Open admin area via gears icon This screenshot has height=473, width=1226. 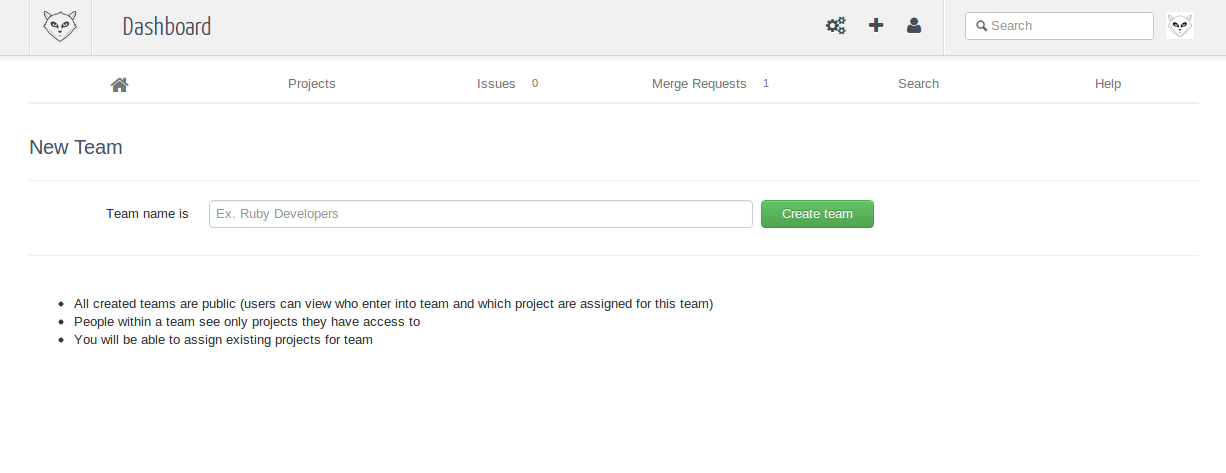tap(835, 26)
